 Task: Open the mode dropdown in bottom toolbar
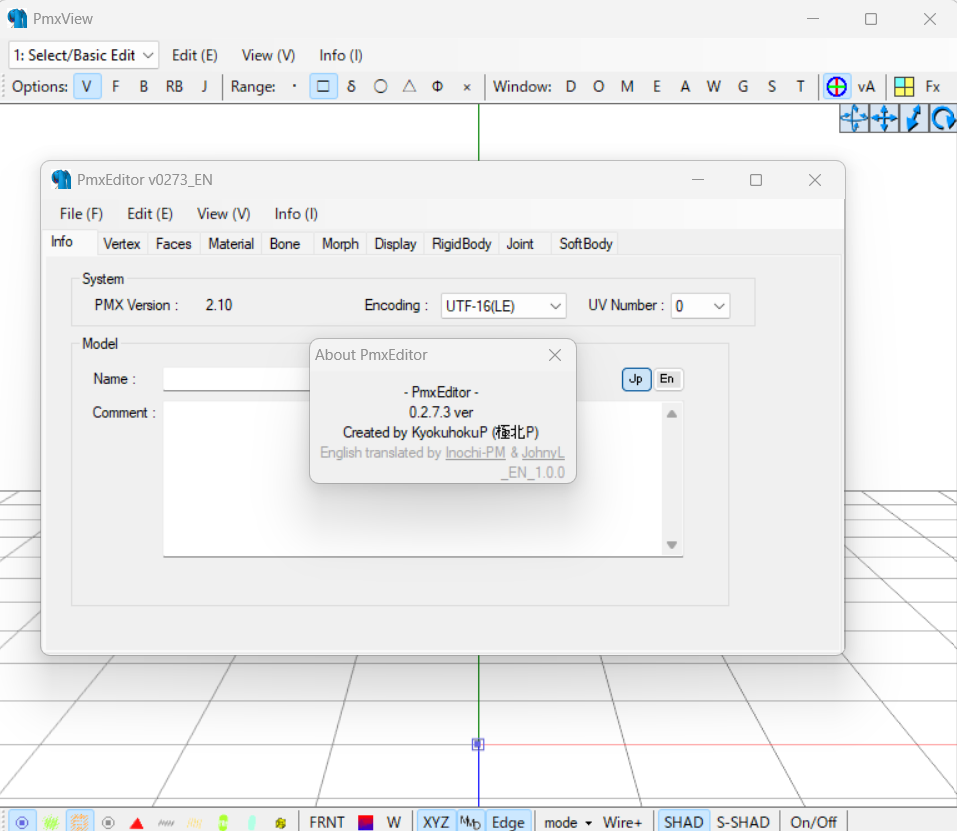click(568, 822)
